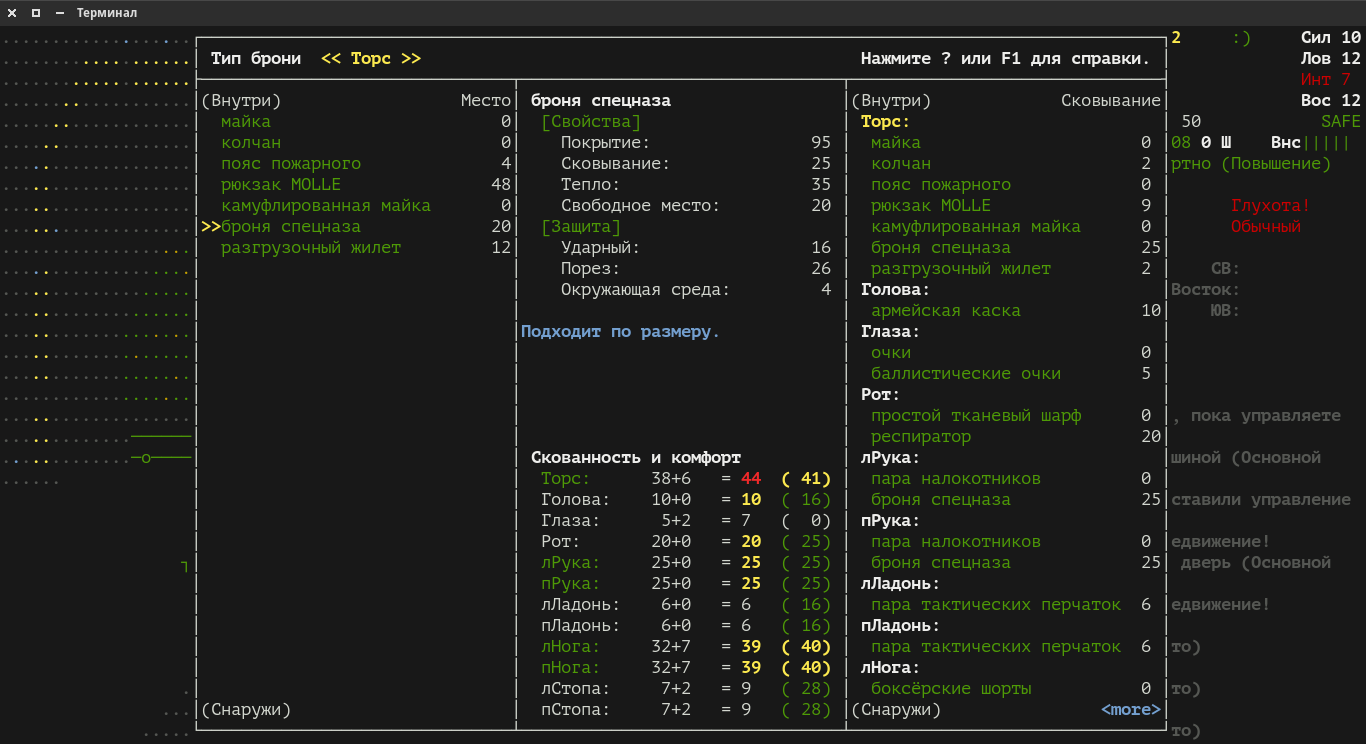Open the <more> link in the right panel
Viewport: 1366px width, 744px height.
1131,710
